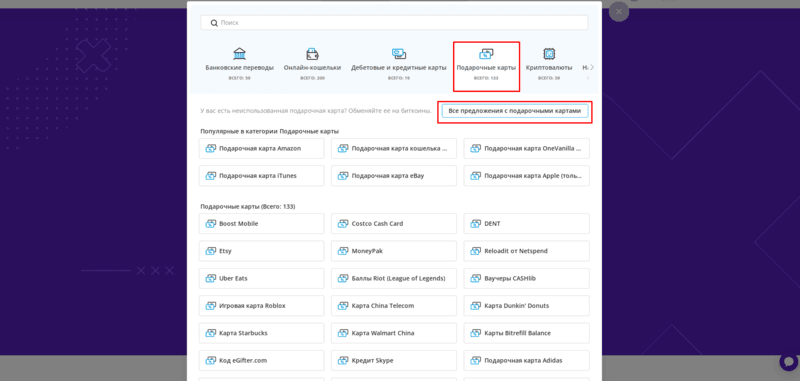Choose Баллы Riot (League of Legends)

tap(394, 278)
